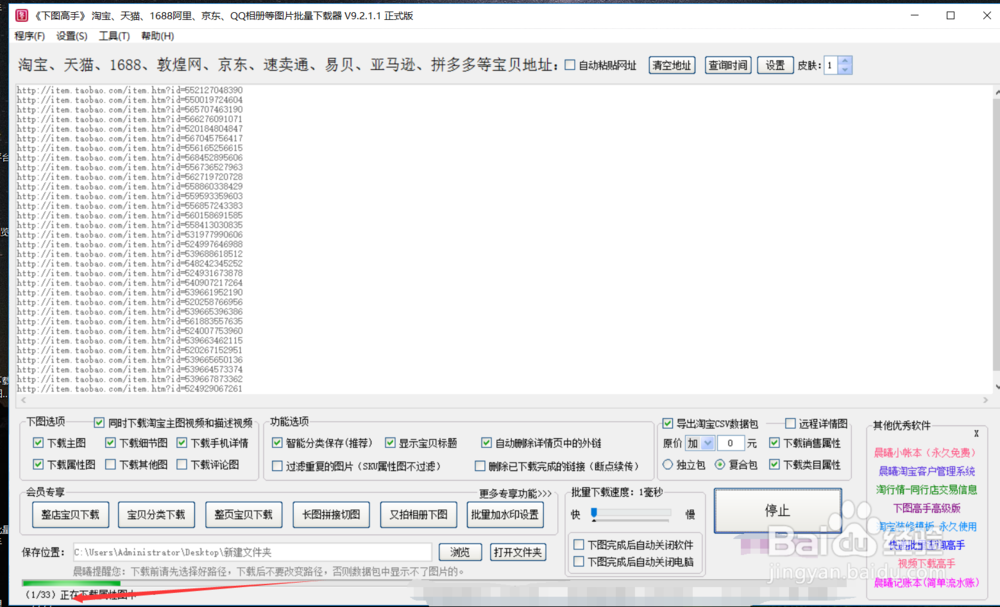The height and width of the screenshot is (607, 1000).
Task: Toggle 自动删除详情页中的外链 checkbox
Action: (x=487, y=442)
